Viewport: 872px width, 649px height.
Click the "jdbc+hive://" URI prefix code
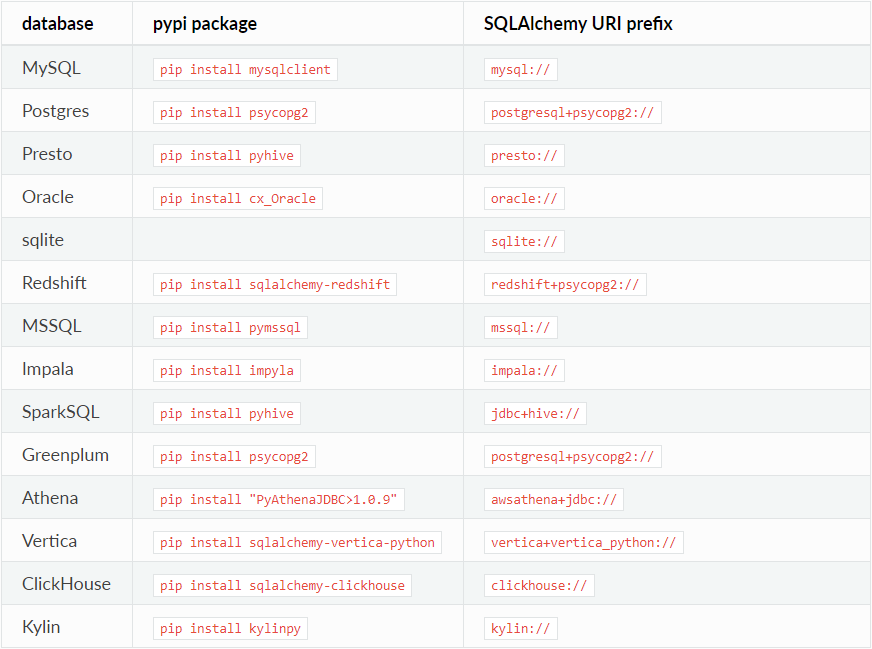point(535,413)
